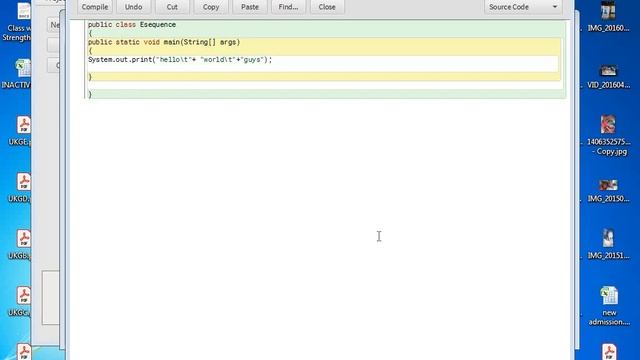Image resolution: width=640 pixels, height=360 pixels.
Task: Select the UKGE PDF desktop icon
Action: click(x=19, y=131)
